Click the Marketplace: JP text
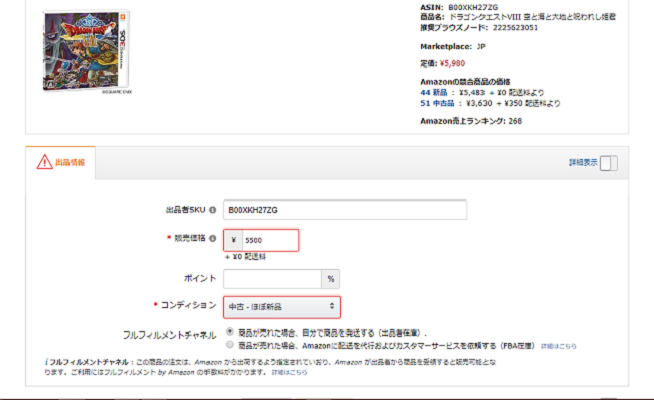 (x=453, y=46)
